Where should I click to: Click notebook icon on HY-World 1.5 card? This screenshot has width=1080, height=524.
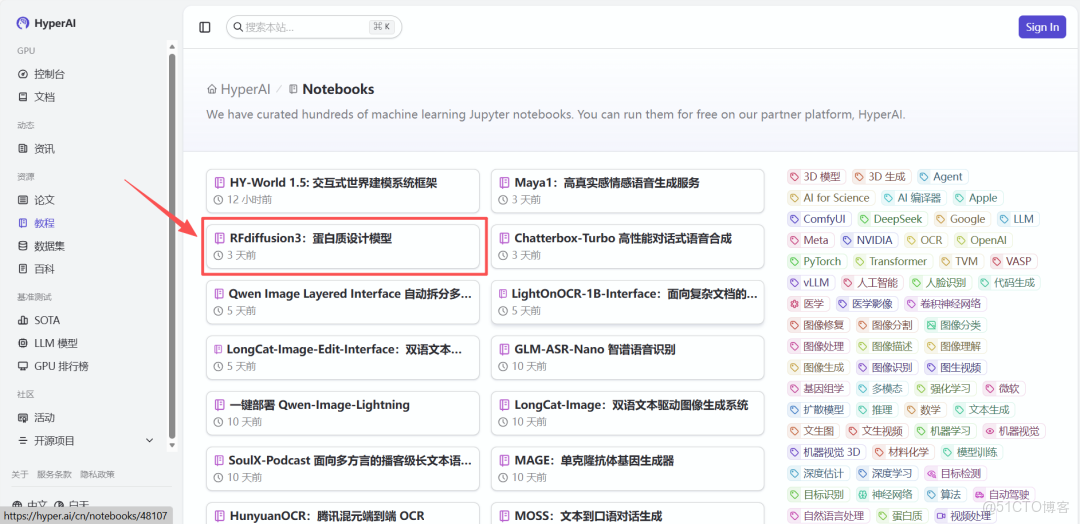[220, 183]
